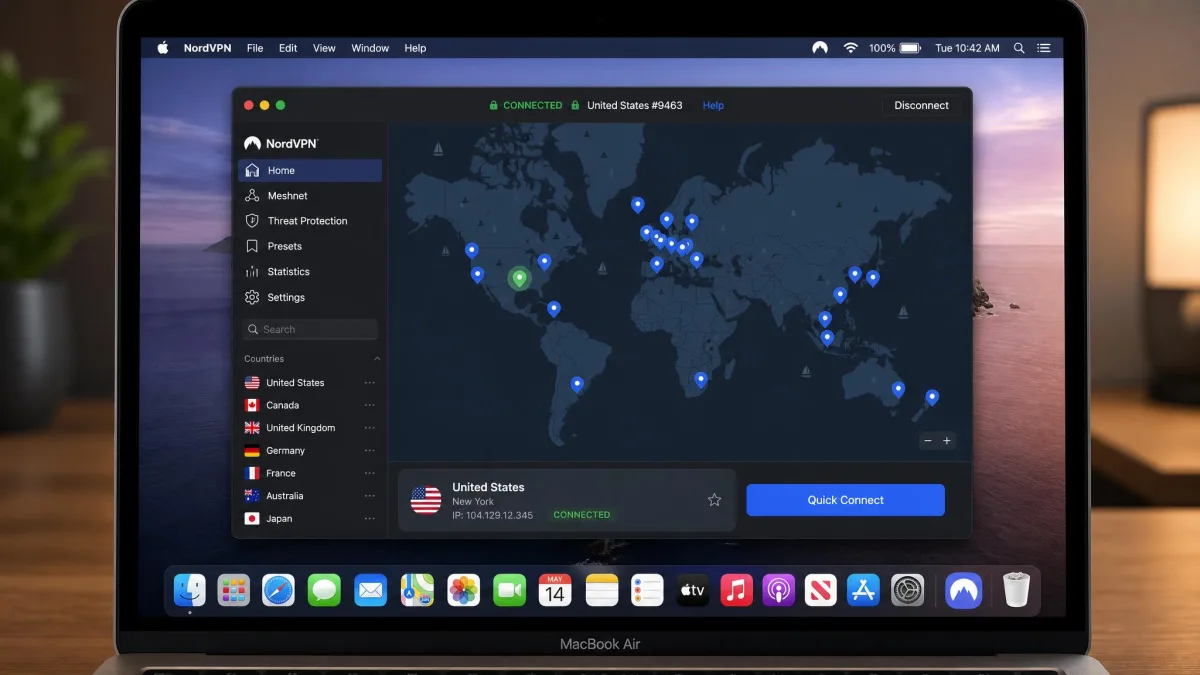Launch Safari from the Dock

[278, 590]
